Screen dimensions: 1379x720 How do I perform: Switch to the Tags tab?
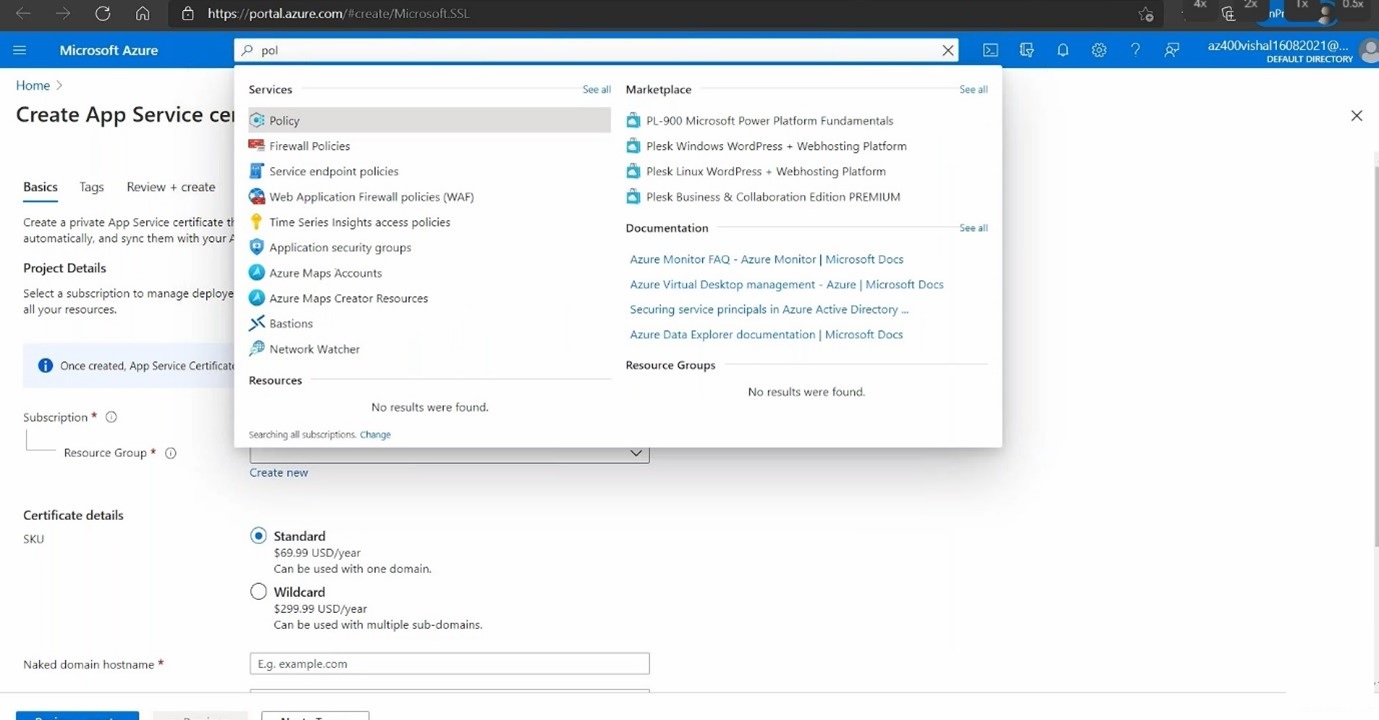click(x=91, y=187)
